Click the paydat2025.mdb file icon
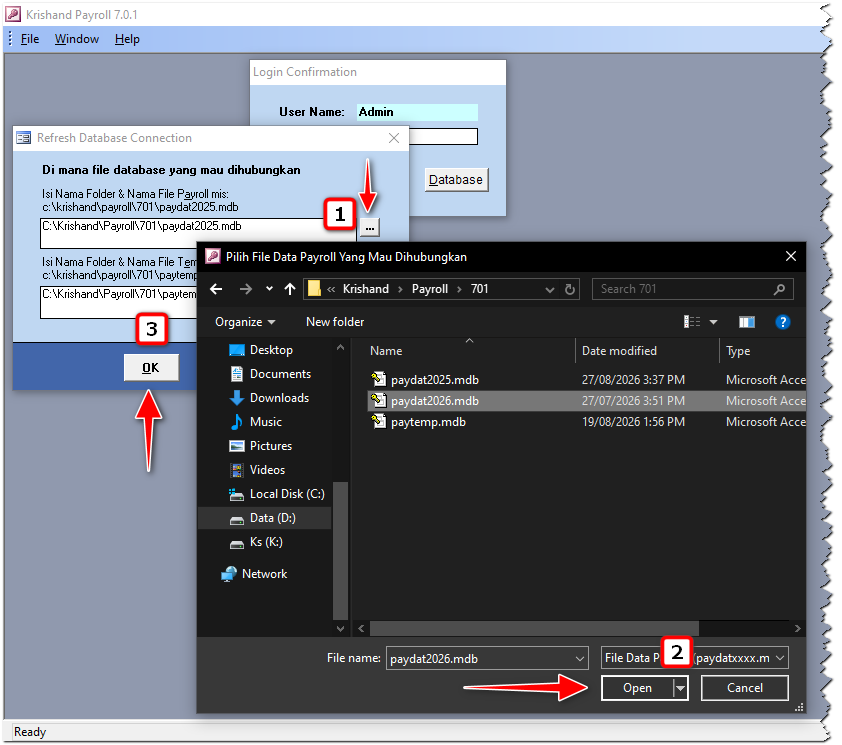This screenshot has height=745, width=842. pyautogui.click(x=379, y=380)
